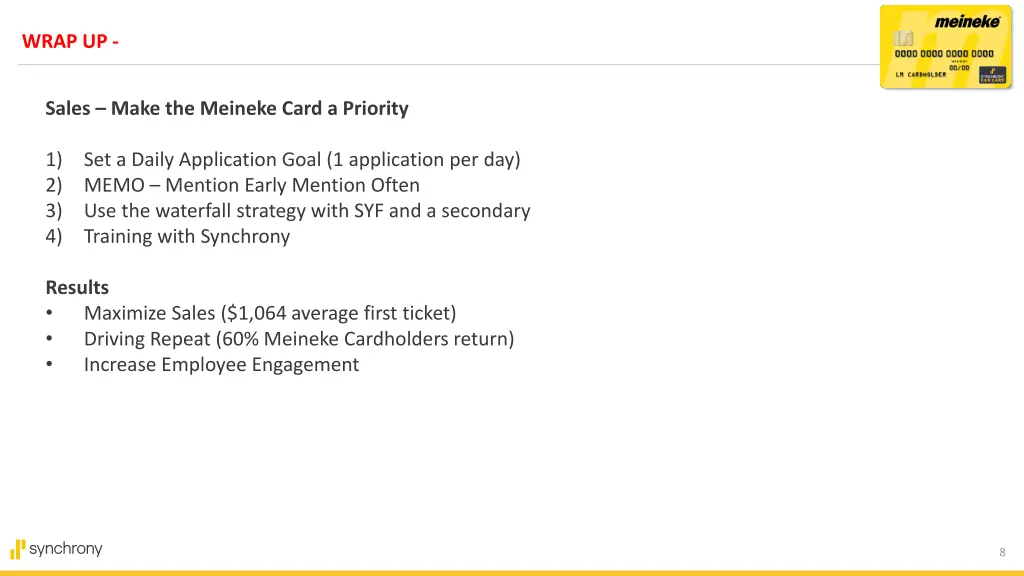Click the Synchrony wordmark text
Screen dimensions: 1024x576
pos(66,549)
